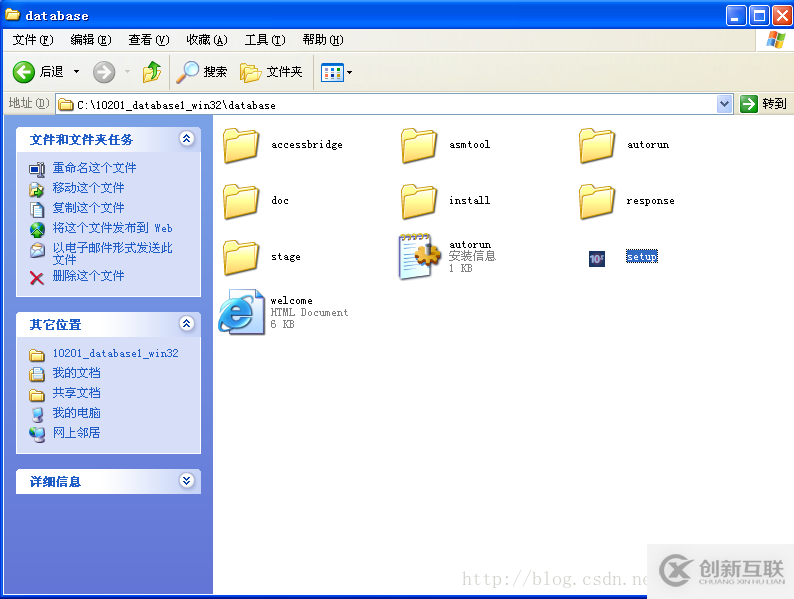Select the setup application icon
Viewport: 794px width, 599px height.
point(597,259)
